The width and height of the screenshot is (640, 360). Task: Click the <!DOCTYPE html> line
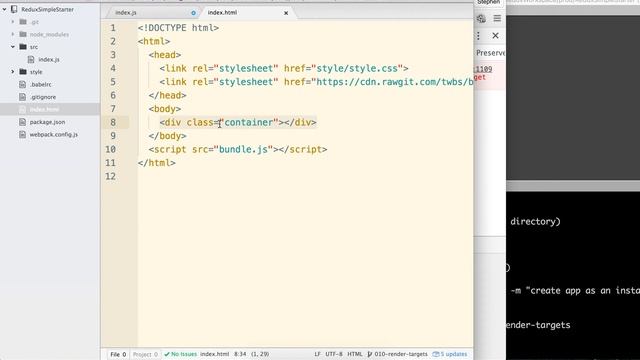(178, 28)
